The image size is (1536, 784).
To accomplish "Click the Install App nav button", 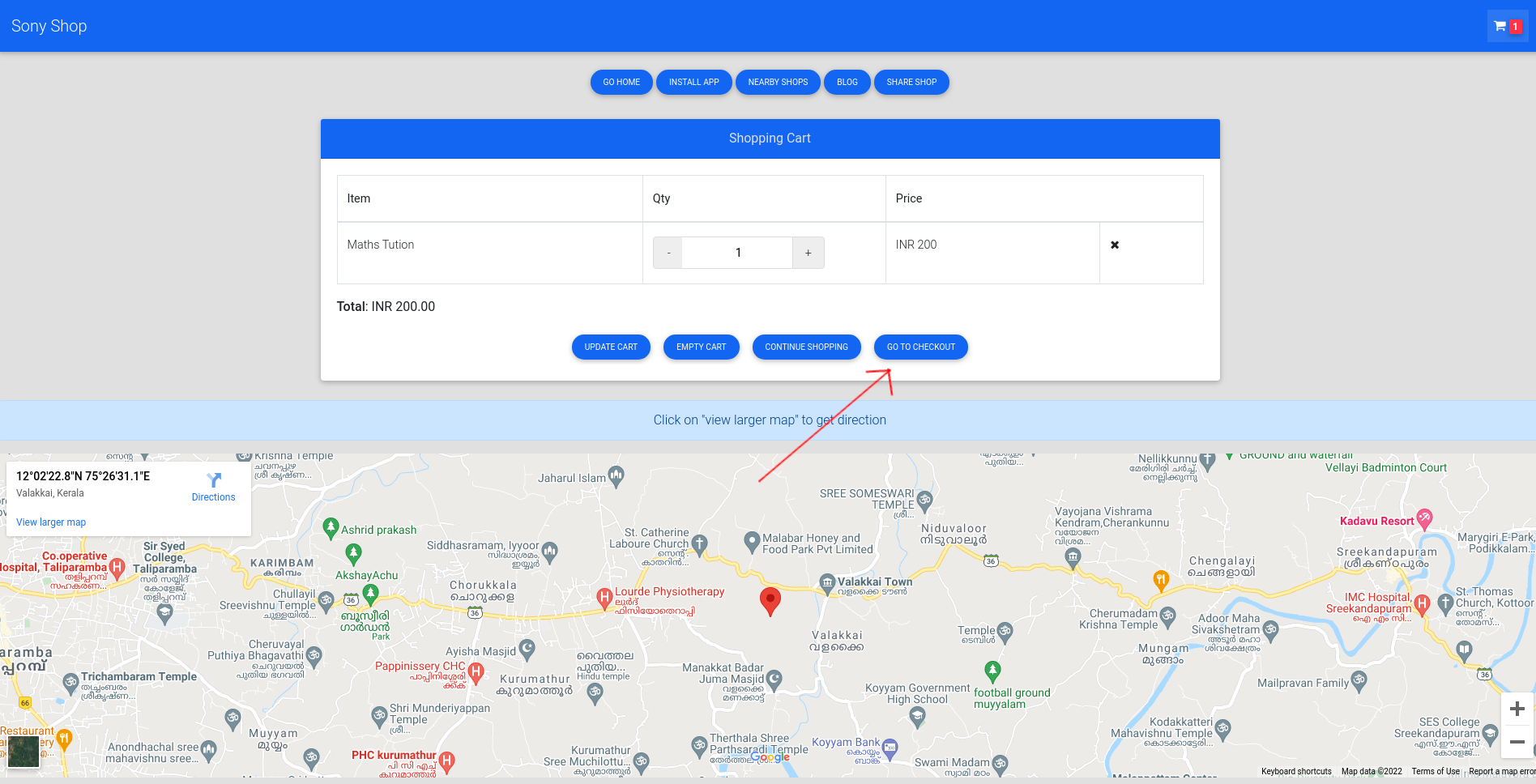I will click(x=693, y=82).
